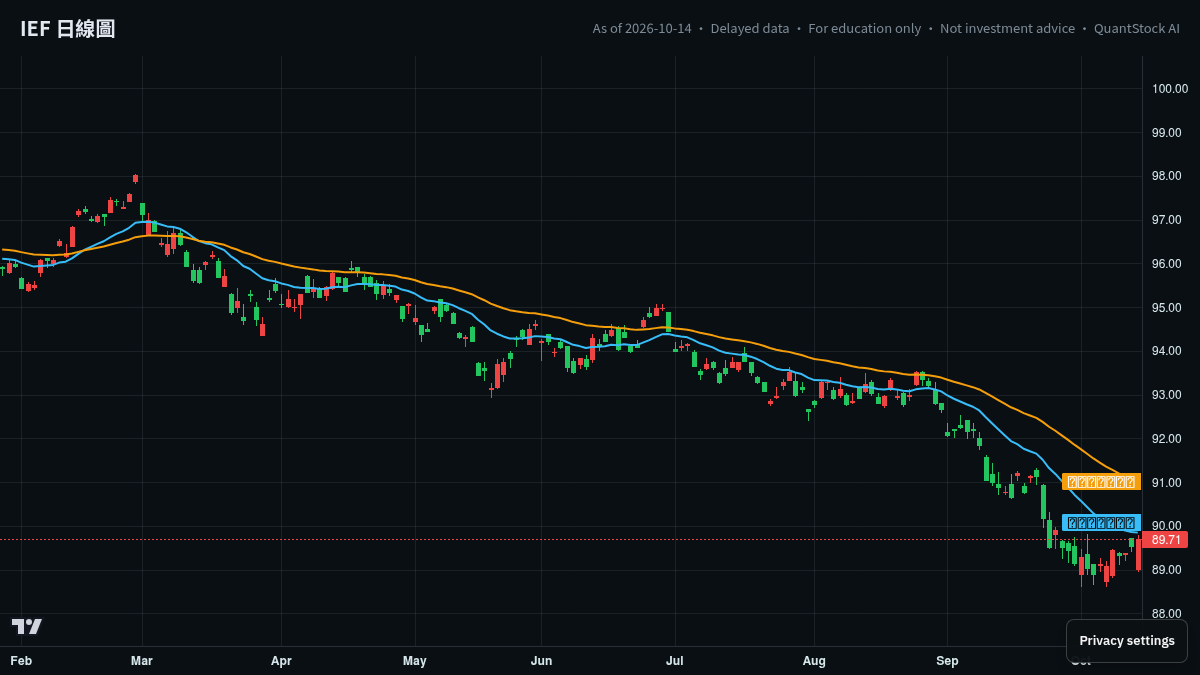Viewport: 1200px width, 675px height.
Task: Click the 95.00 price axis label
Action: coord(1167,308)
